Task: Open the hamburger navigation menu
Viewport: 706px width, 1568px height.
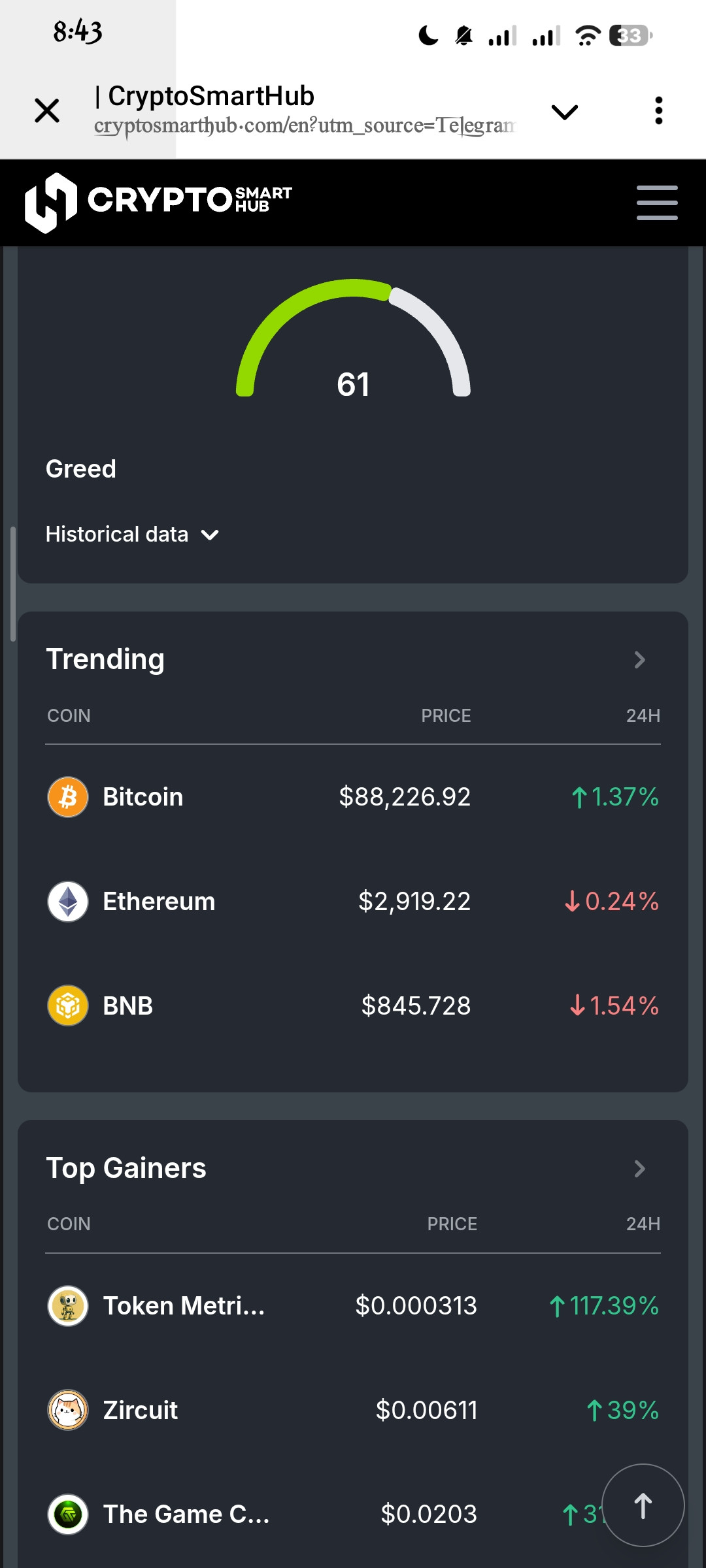Action: point(657,203)
